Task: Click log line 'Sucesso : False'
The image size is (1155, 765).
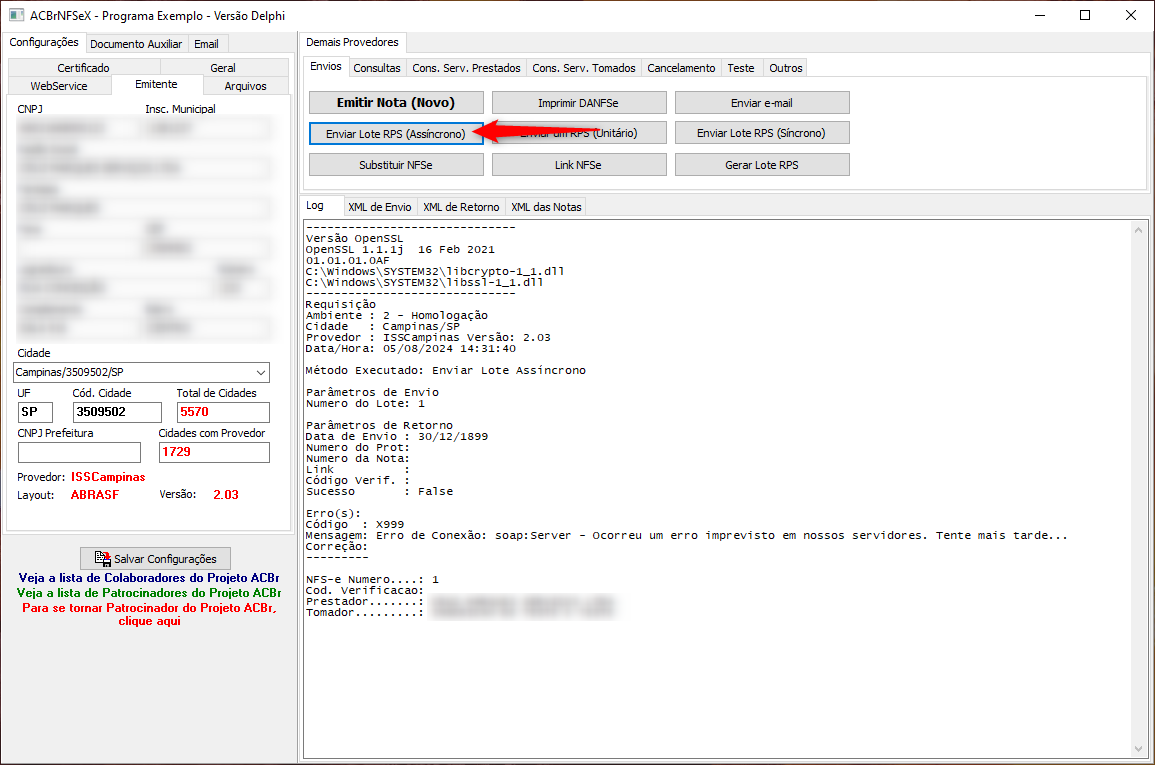Action: coord(379,491)
